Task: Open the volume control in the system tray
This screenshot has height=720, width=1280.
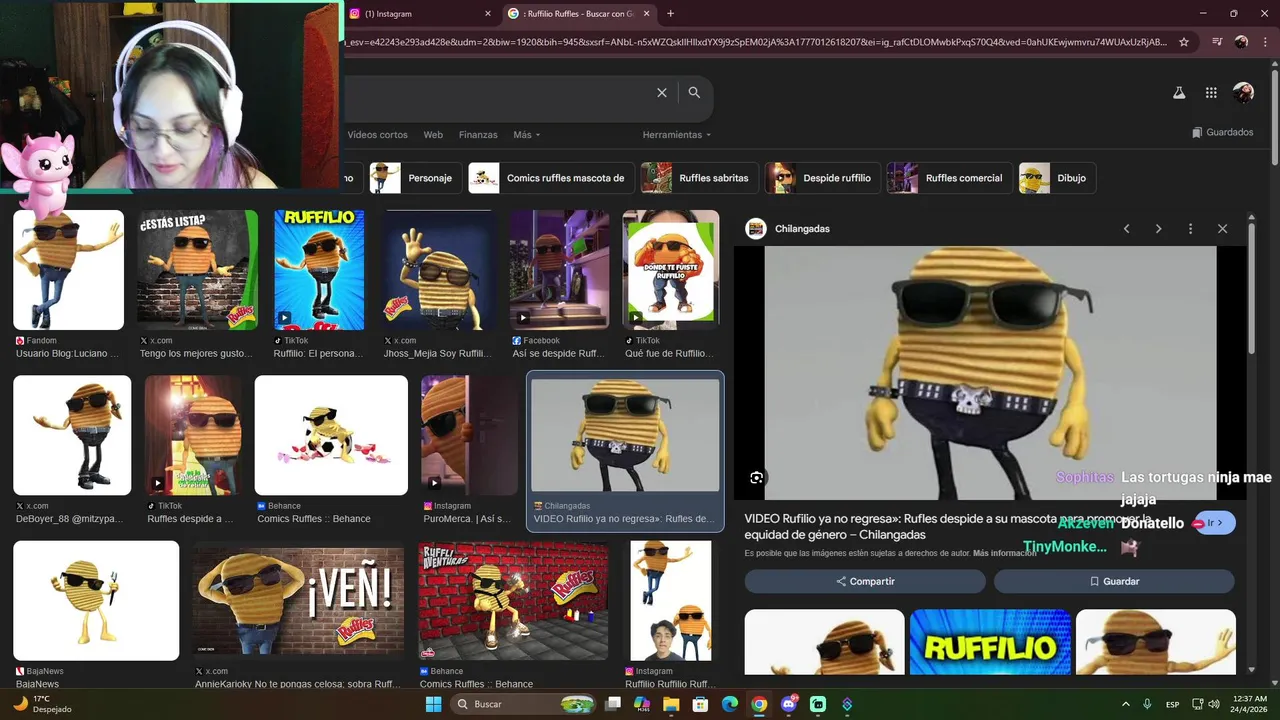Action: [1214, 704]
